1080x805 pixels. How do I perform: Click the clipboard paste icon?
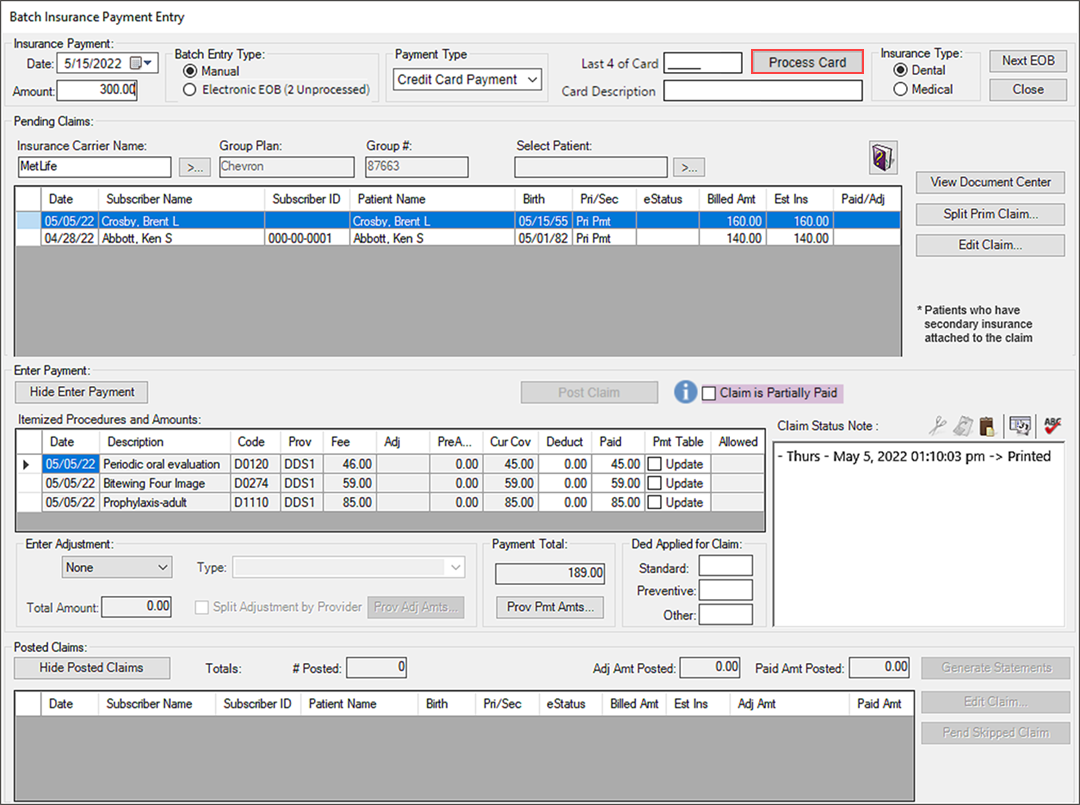tap(986, 426)
